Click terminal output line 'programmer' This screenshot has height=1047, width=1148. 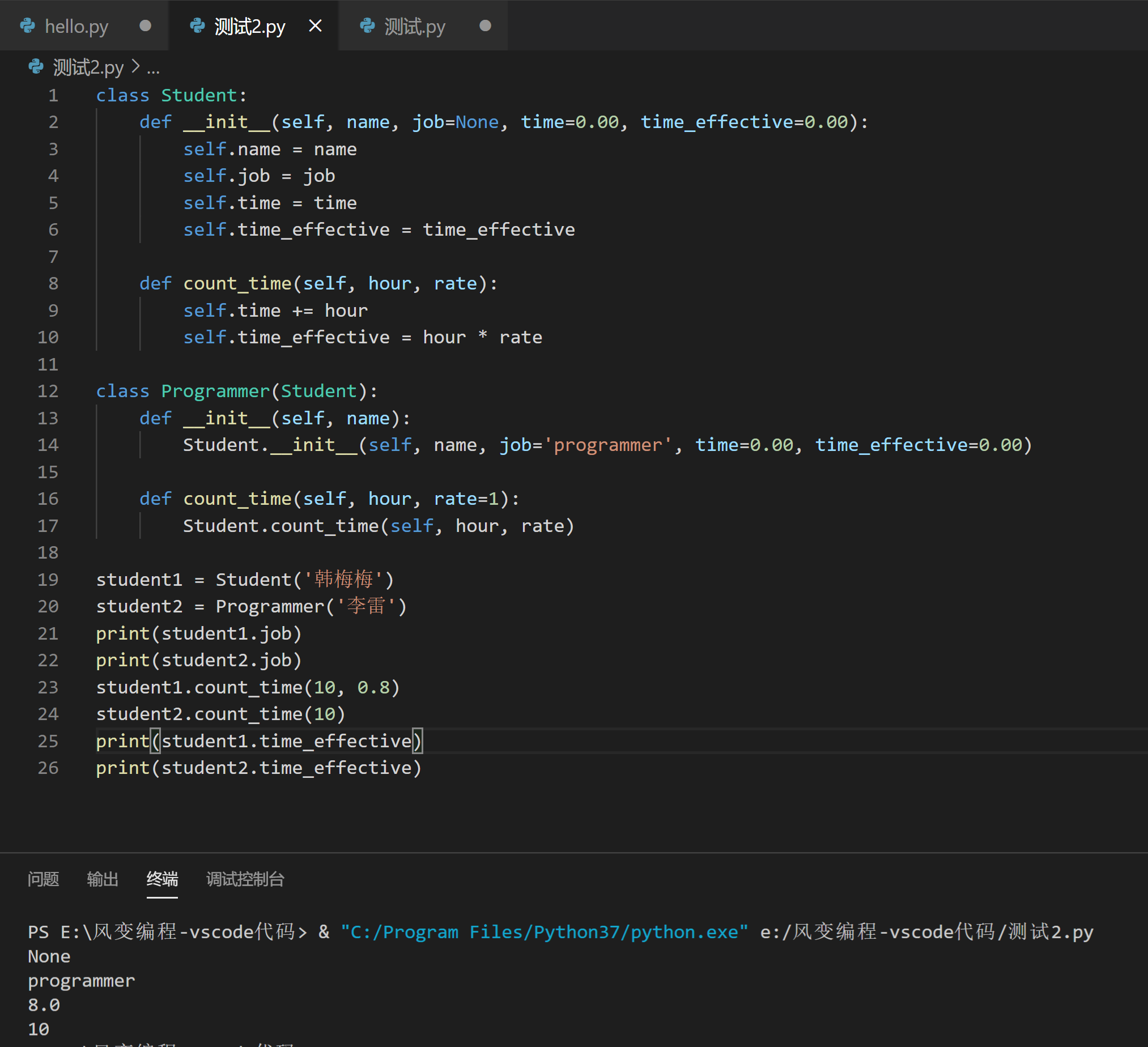pos(82,981)
